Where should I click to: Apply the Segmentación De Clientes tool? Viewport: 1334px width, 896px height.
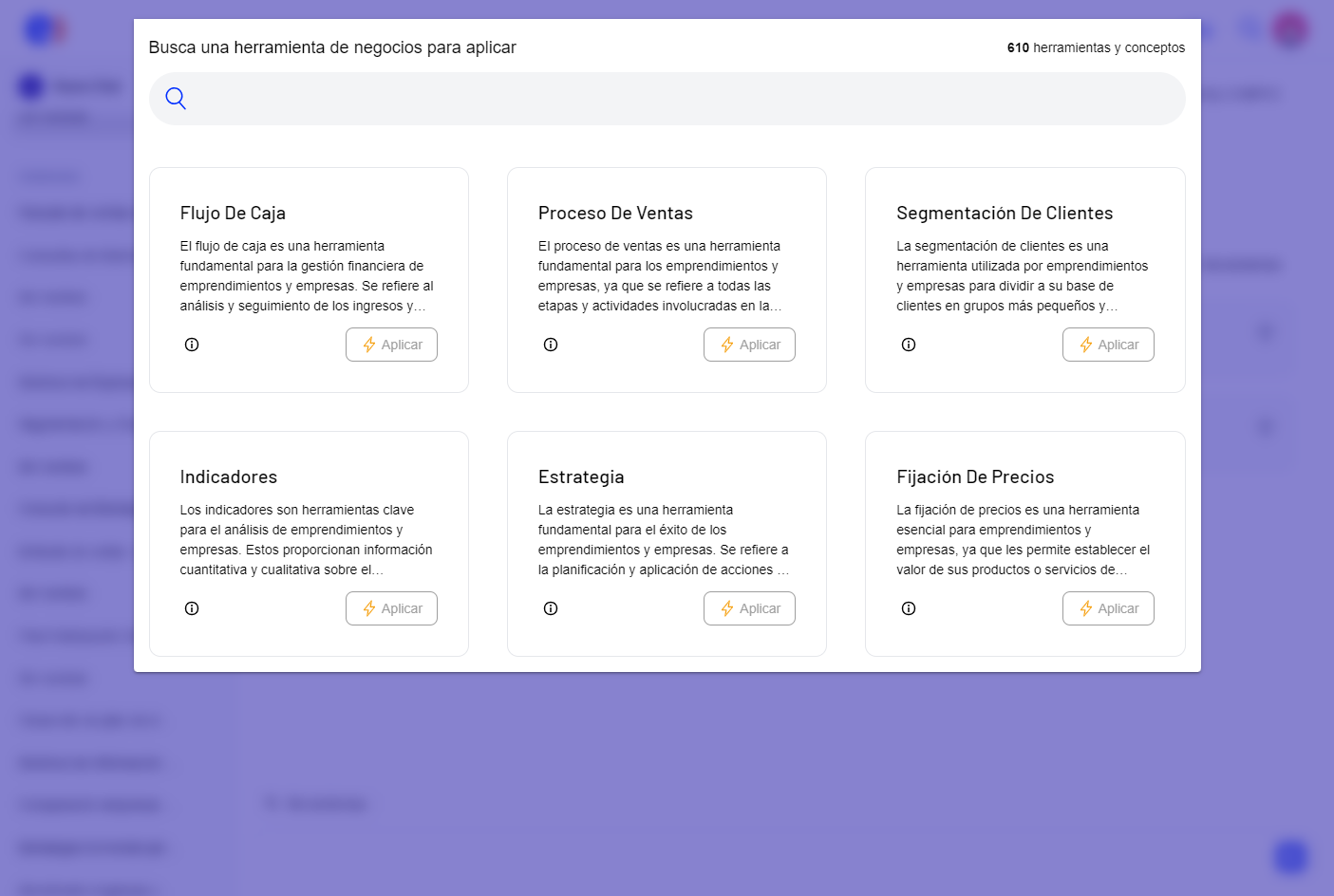point(1108,345)
